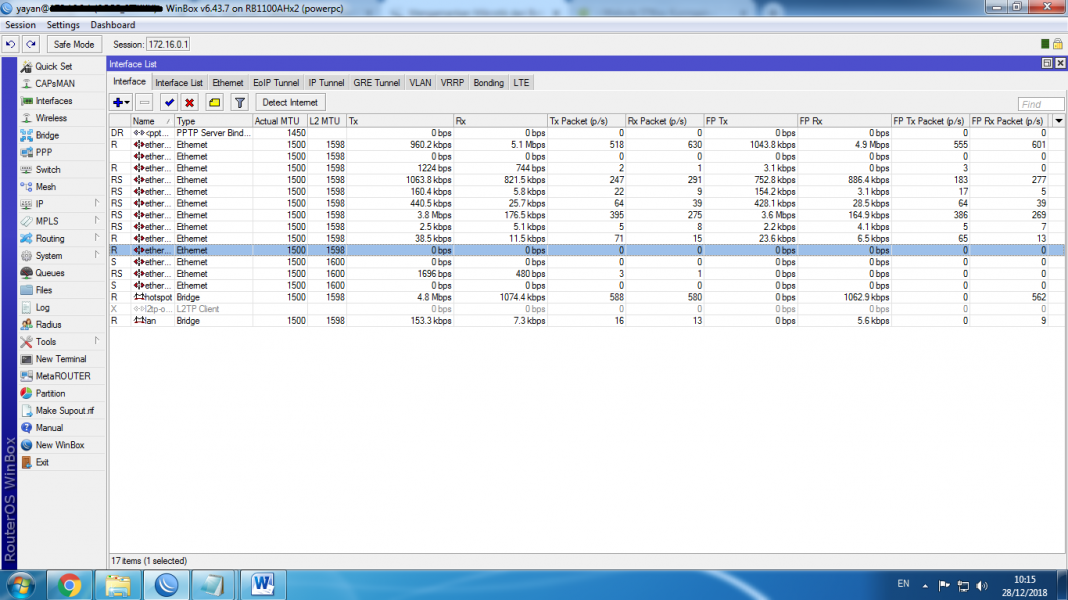Open New WinBox in sidebar
1068x600 pixels.
[x=60, y=445]
